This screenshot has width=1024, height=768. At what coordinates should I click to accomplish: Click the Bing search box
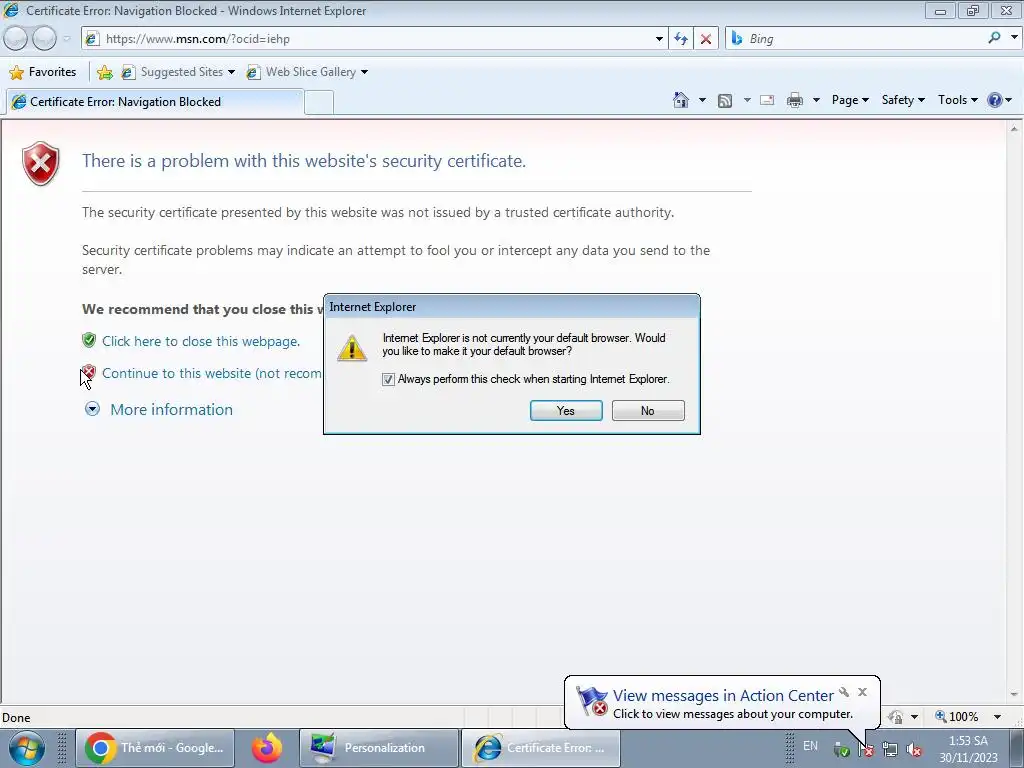pyautogui.click(x=863, y=39)
